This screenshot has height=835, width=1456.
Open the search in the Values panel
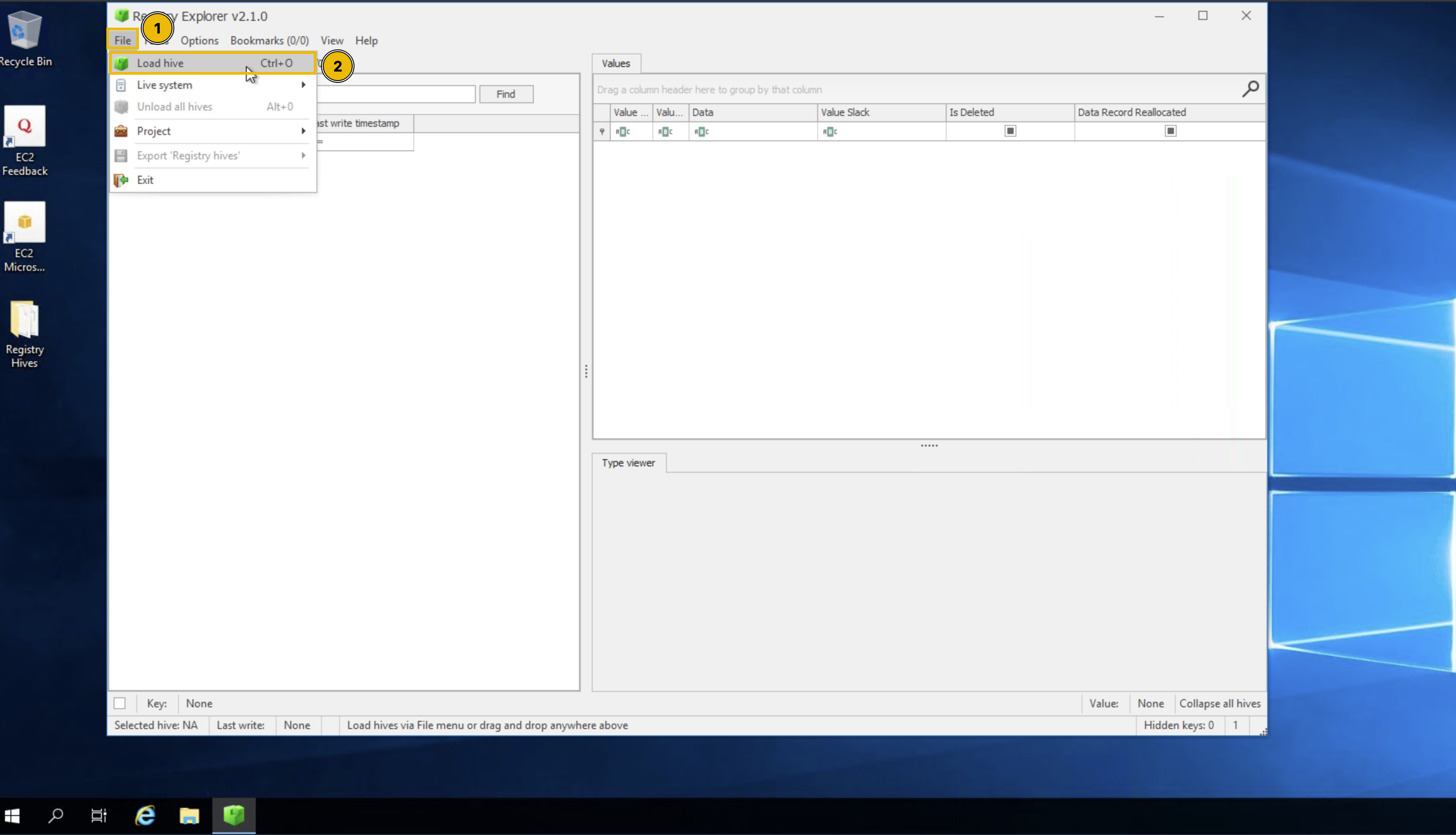[x=1251, y=90]
